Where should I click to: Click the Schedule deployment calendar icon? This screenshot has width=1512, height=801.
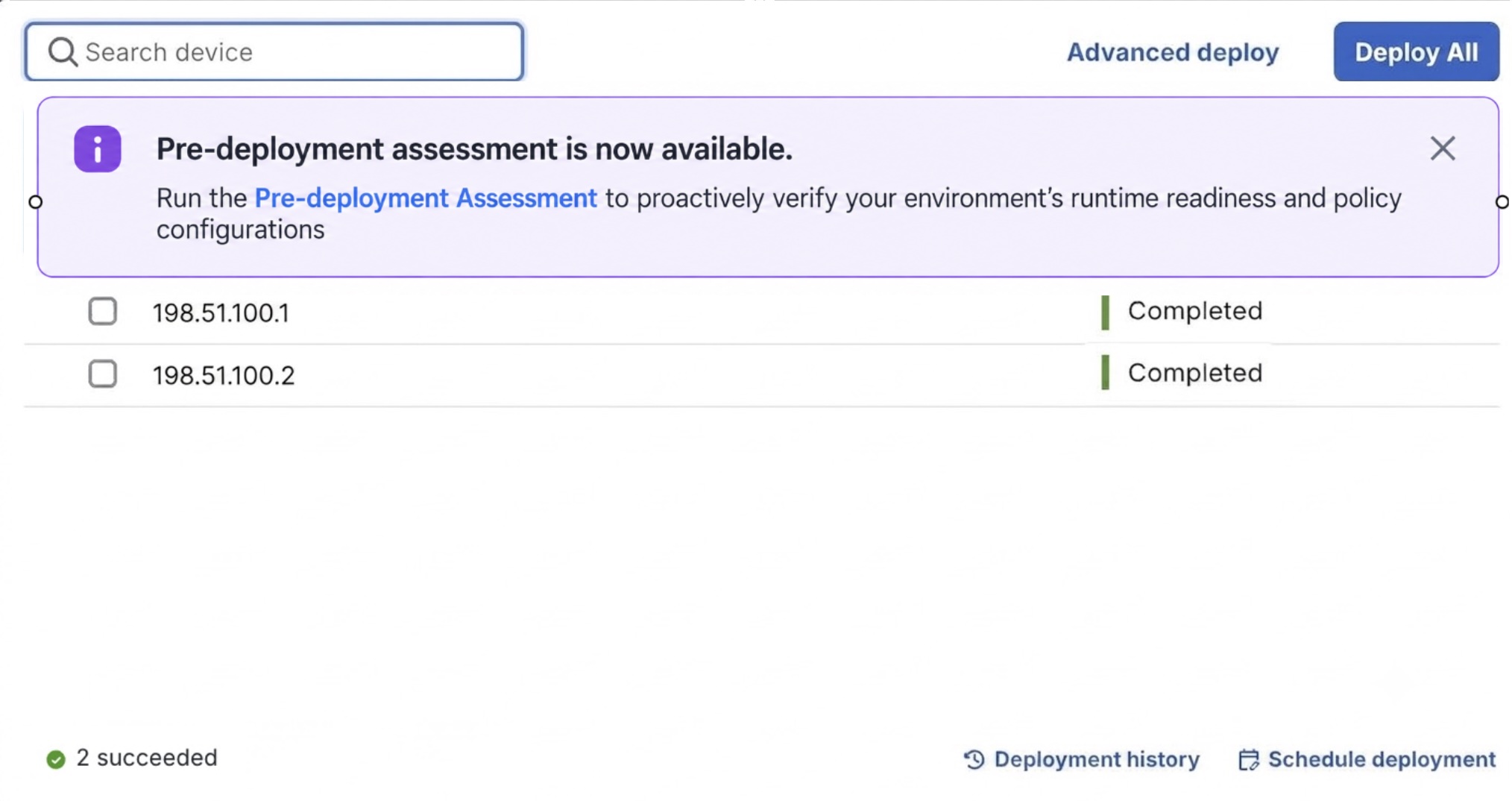(1249, 759)
